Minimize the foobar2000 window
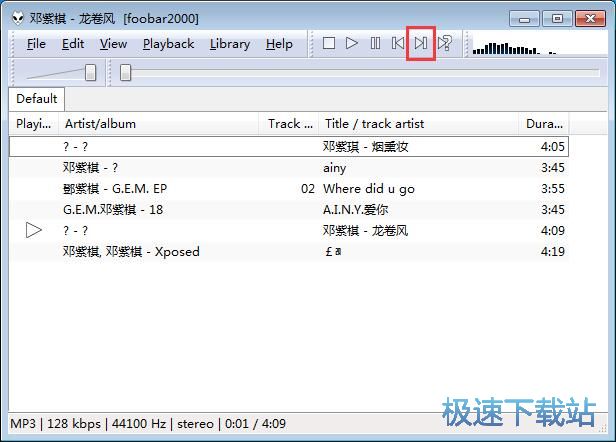 click(x=524, y=18)
